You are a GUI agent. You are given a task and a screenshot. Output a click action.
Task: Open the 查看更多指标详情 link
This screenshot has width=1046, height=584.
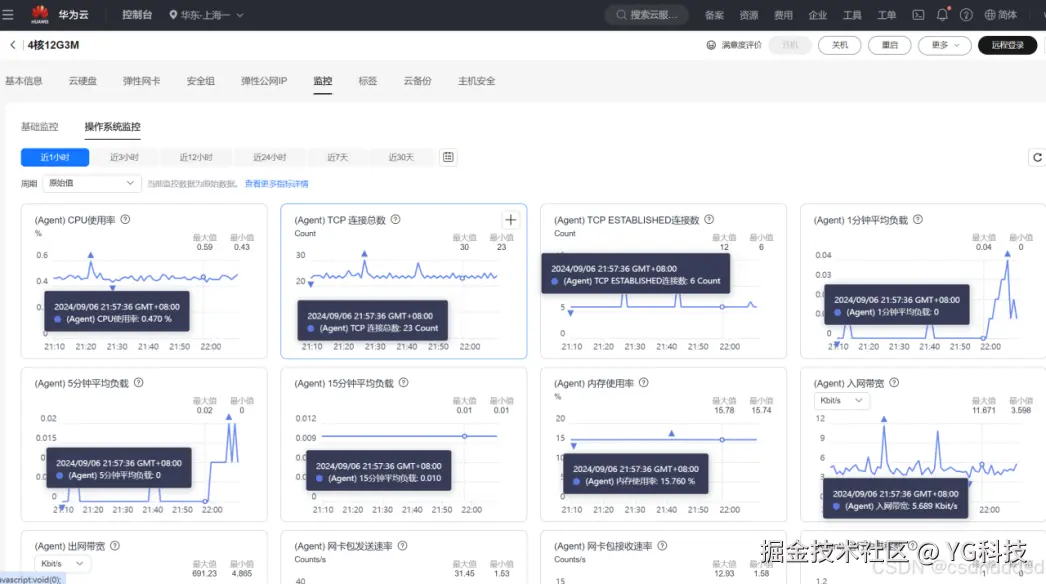coord(276,184)
